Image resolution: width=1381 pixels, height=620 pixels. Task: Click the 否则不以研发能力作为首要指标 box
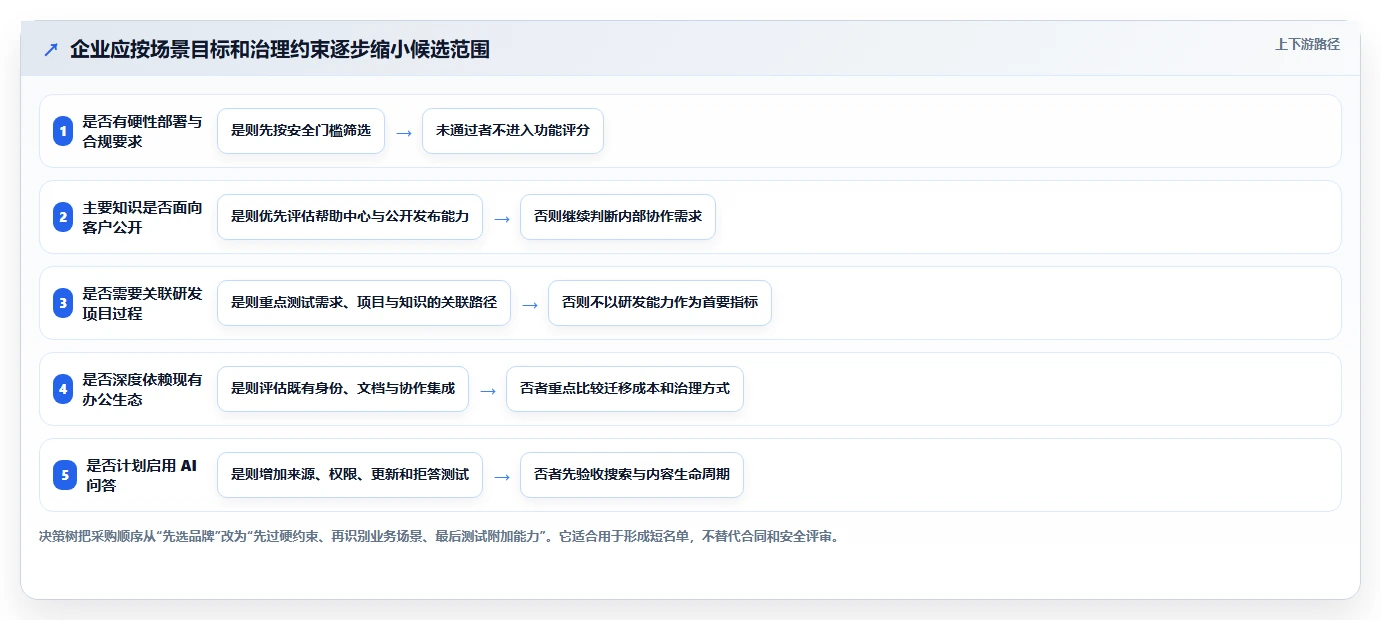(660, 303)
